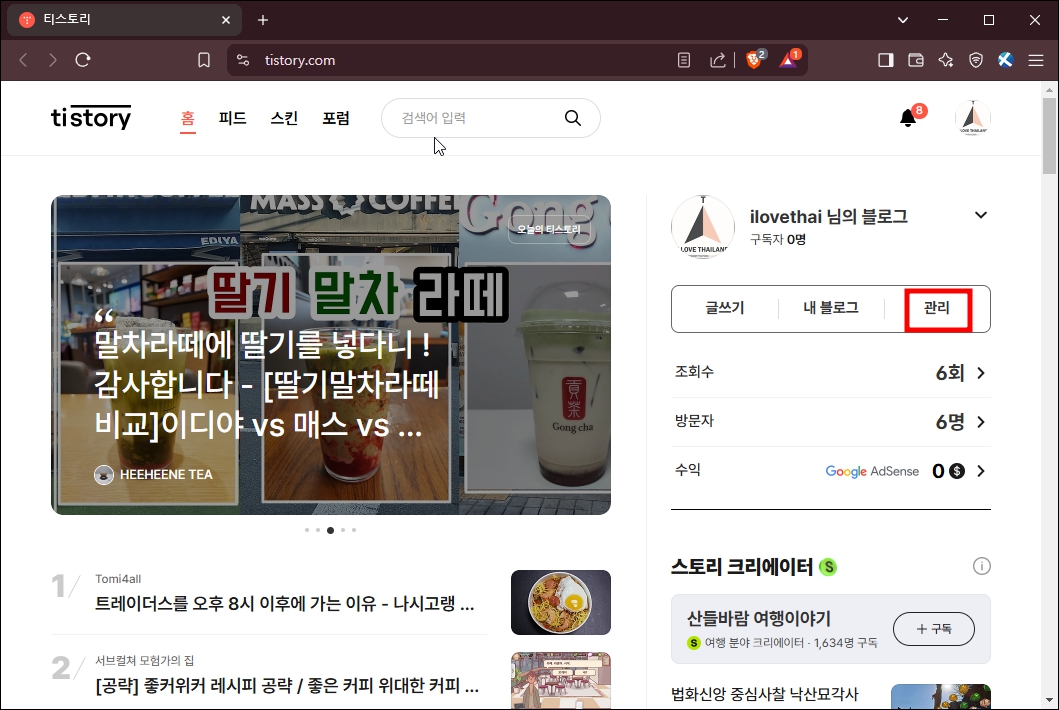This screenshot has height=710, width=1059.
Task: Open reader mode icon in address bar
Action: pos(683,59)
